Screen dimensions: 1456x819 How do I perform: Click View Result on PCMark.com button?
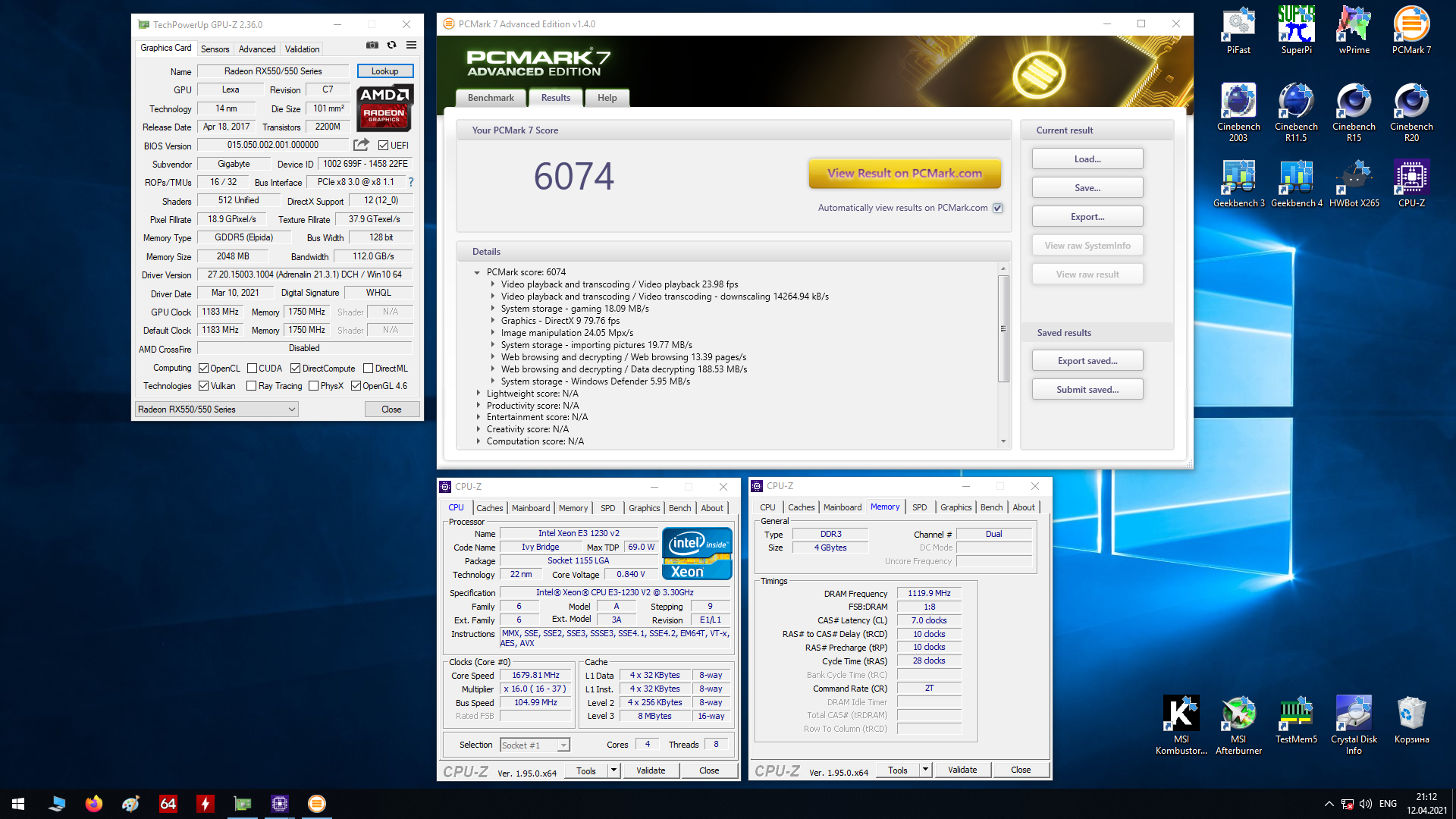click(x=905, y=173)
